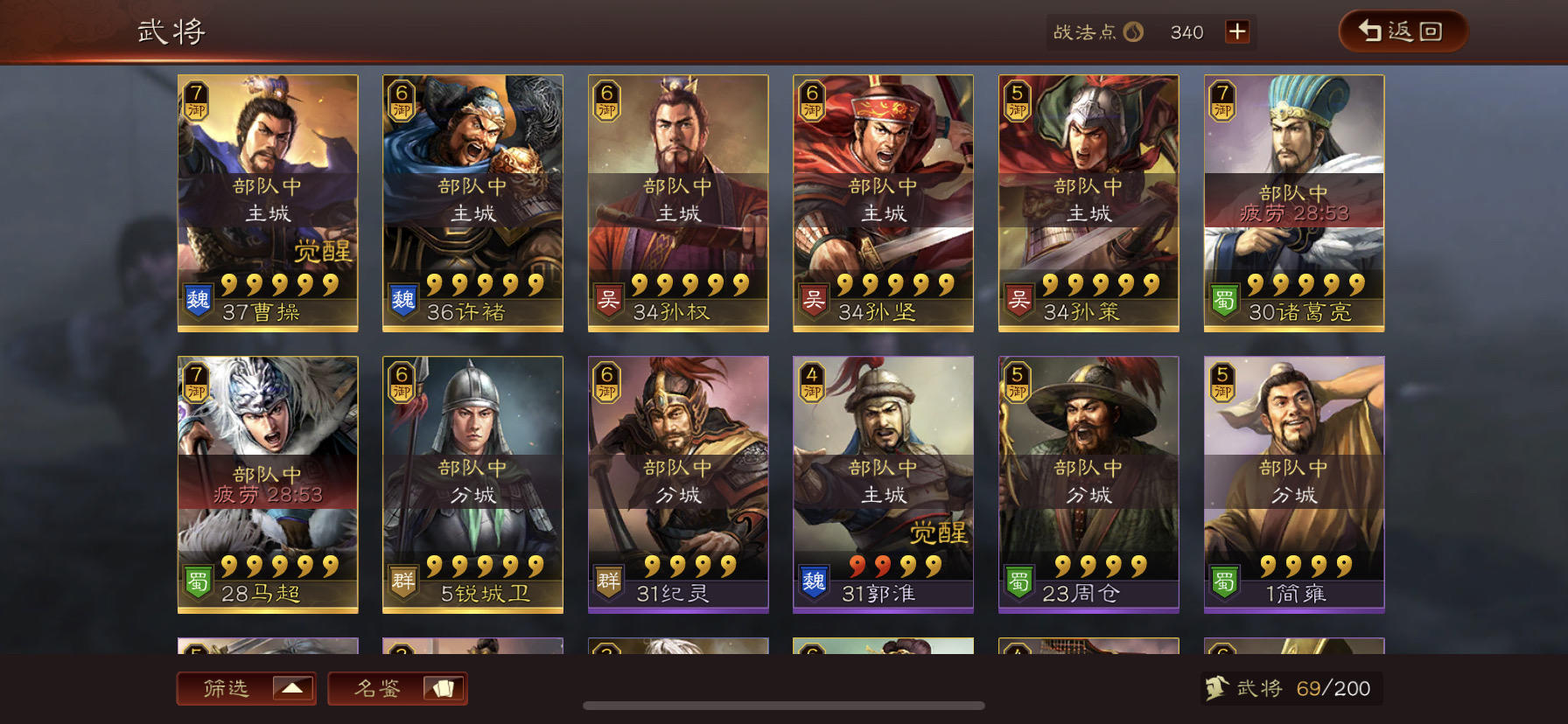Screen dimensions: 1568x724
Task: Click the 战法点 flame coin icon
Action: [x=1133, y=32]
